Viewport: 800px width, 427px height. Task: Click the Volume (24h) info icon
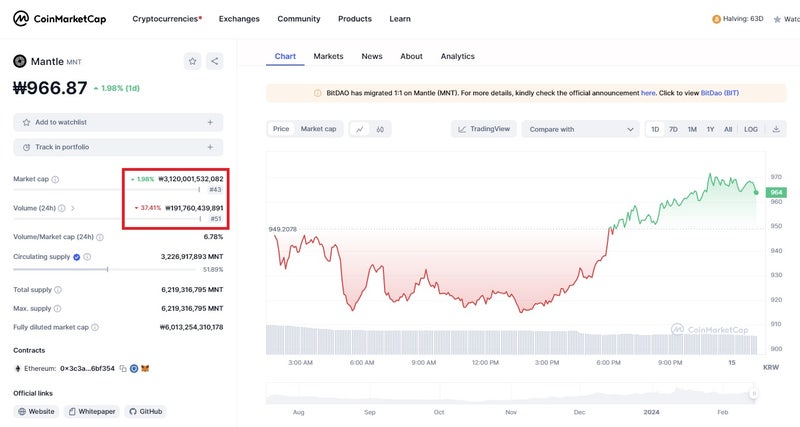point(61,208)
